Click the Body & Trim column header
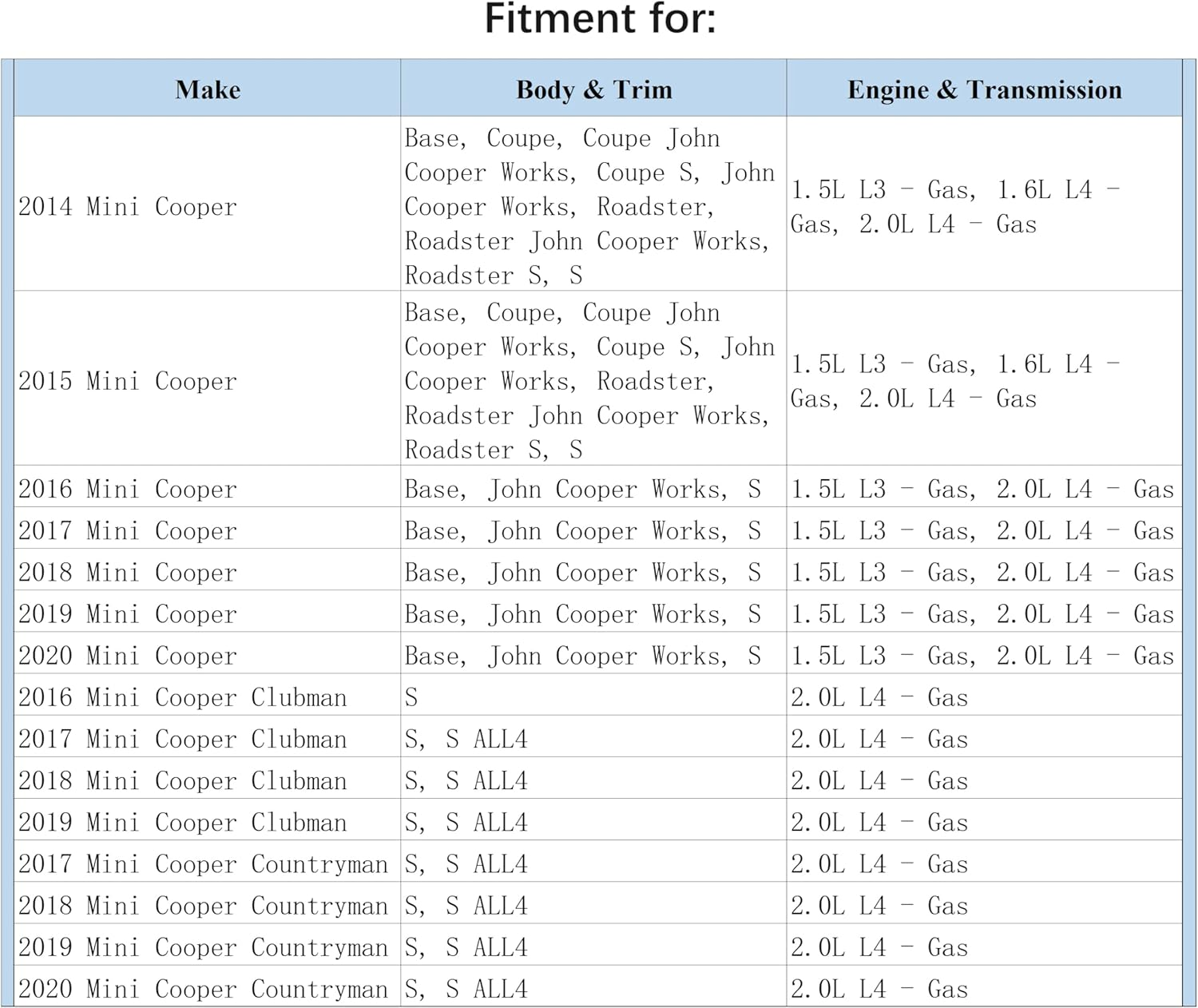 (593, 89)
